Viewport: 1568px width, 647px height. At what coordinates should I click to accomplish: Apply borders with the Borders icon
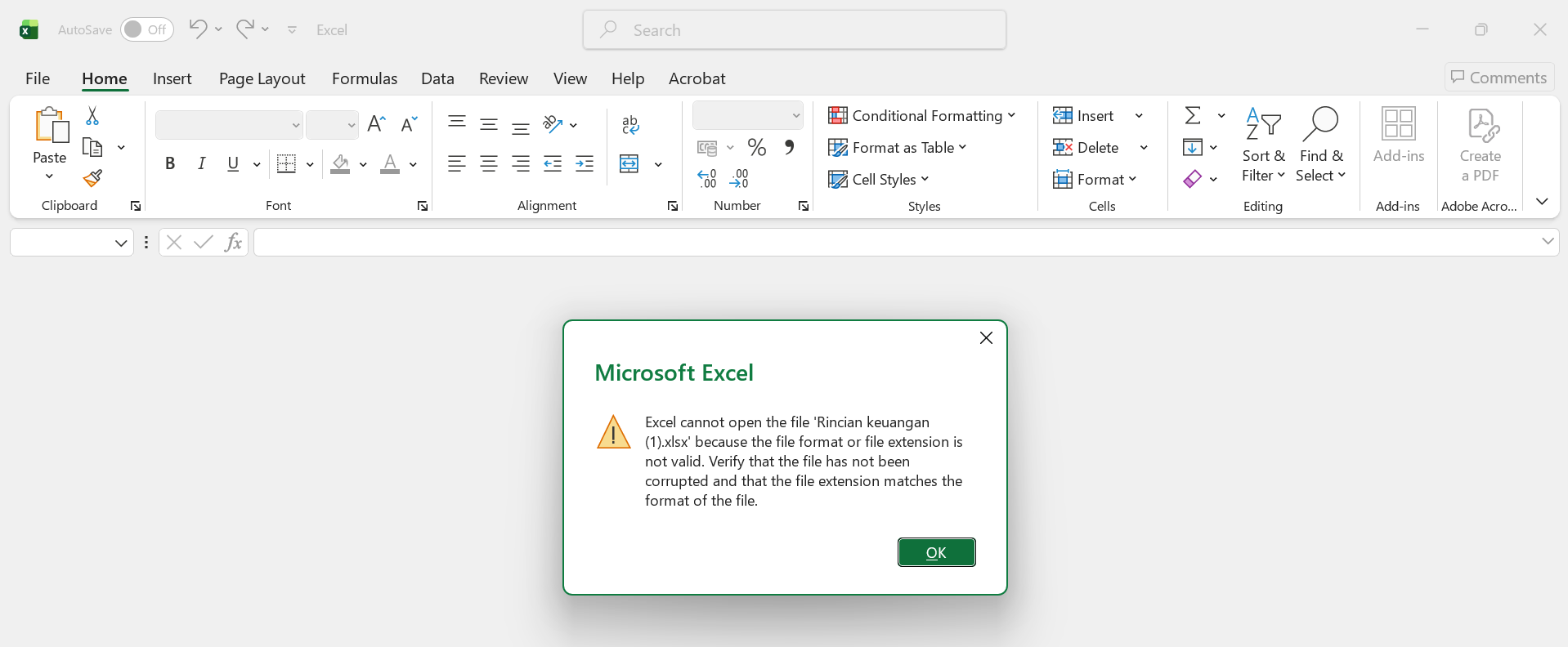287,163
